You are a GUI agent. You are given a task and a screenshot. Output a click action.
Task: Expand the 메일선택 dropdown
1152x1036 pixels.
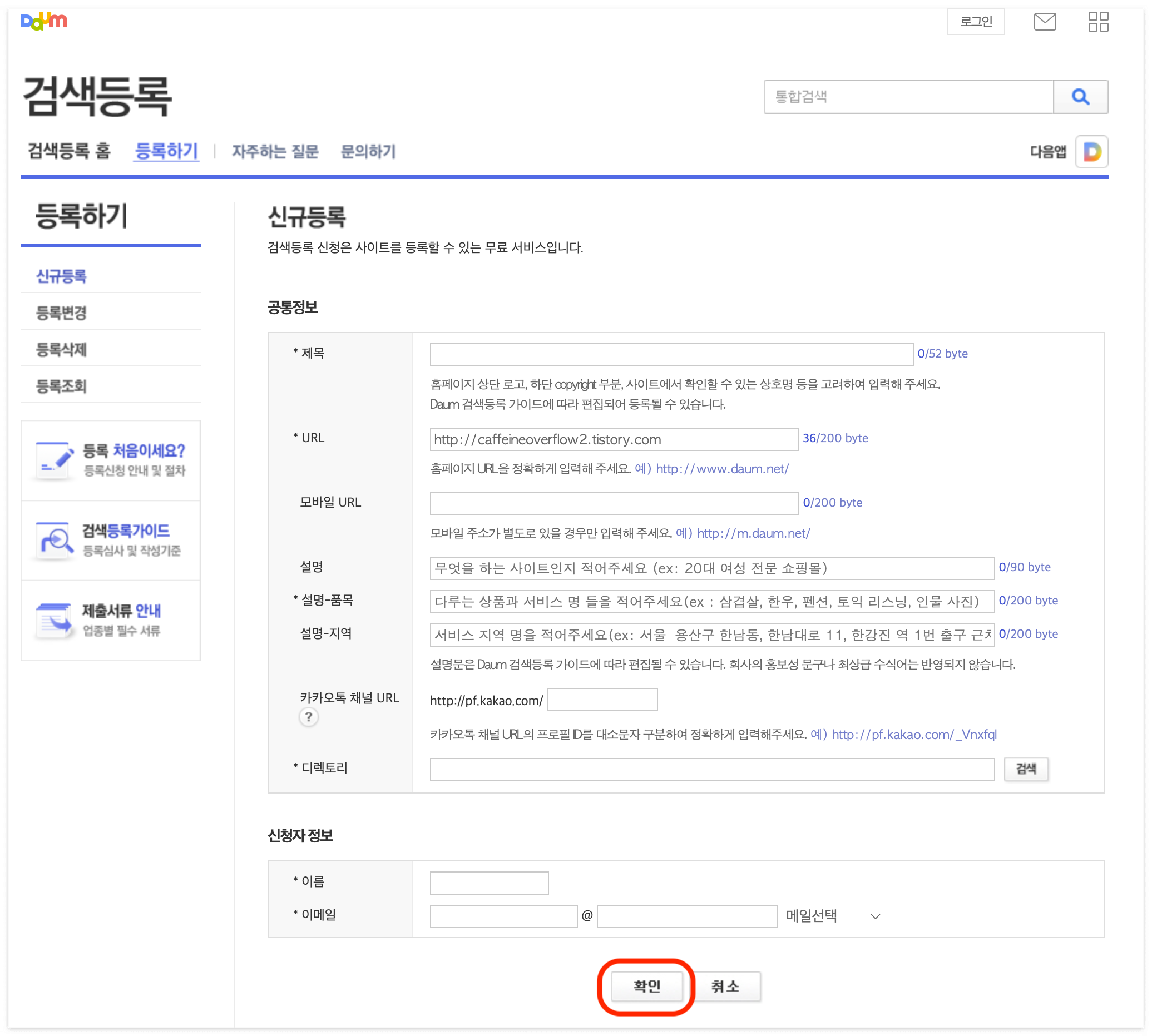pyautogui.click(x=833, y=916)
